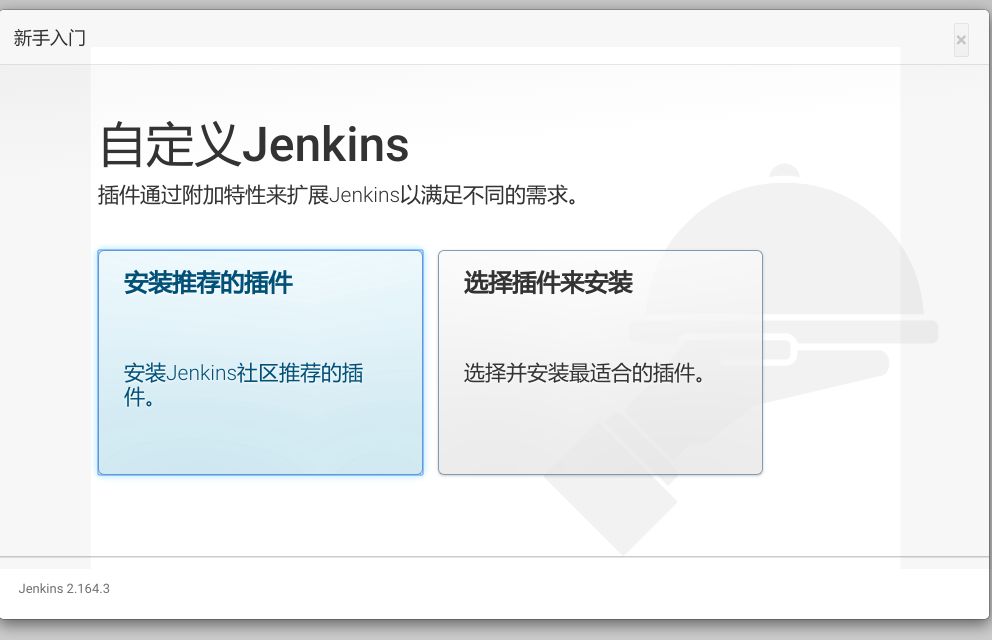Select the manual plugin selection card
Screen dimensions: 992x640
tap(600, 362)
